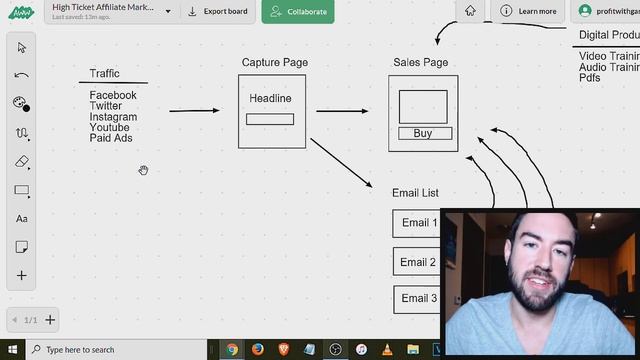This screenshot has width=640, height=360.
Task: Open the profitwithgar user account menu
Action: 606,11
